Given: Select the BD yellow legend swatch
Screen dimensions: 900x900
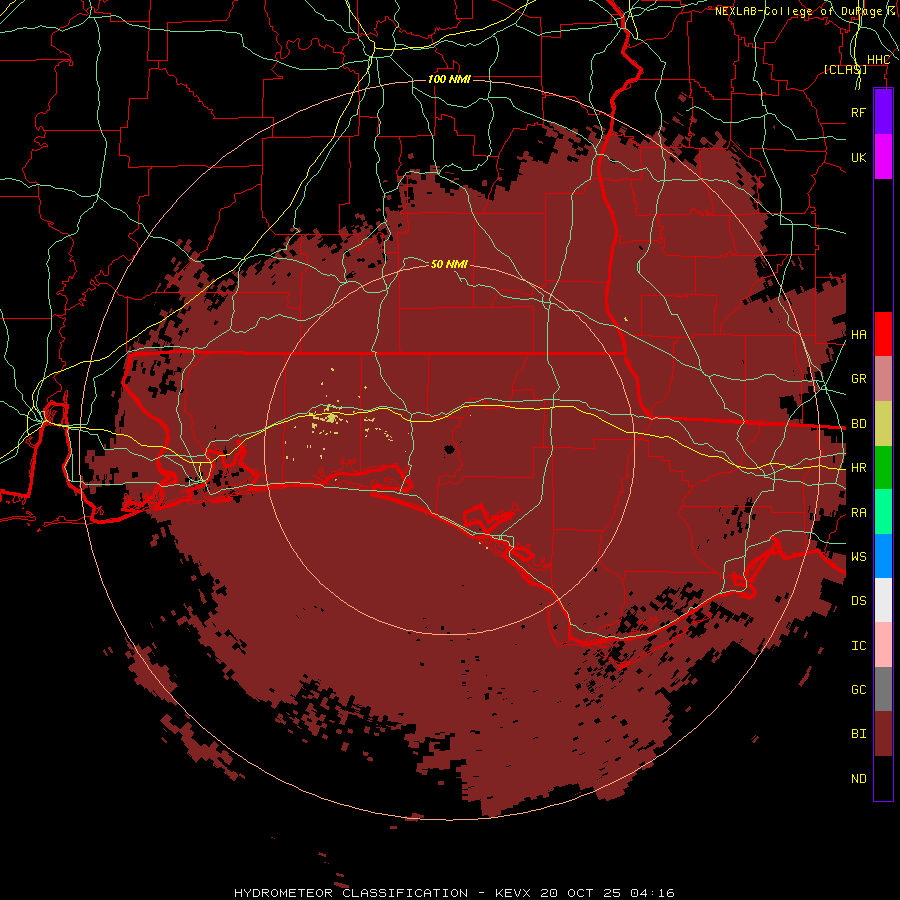Looking at the screenshot, I should pyautogui.click(x=883, y=424).
